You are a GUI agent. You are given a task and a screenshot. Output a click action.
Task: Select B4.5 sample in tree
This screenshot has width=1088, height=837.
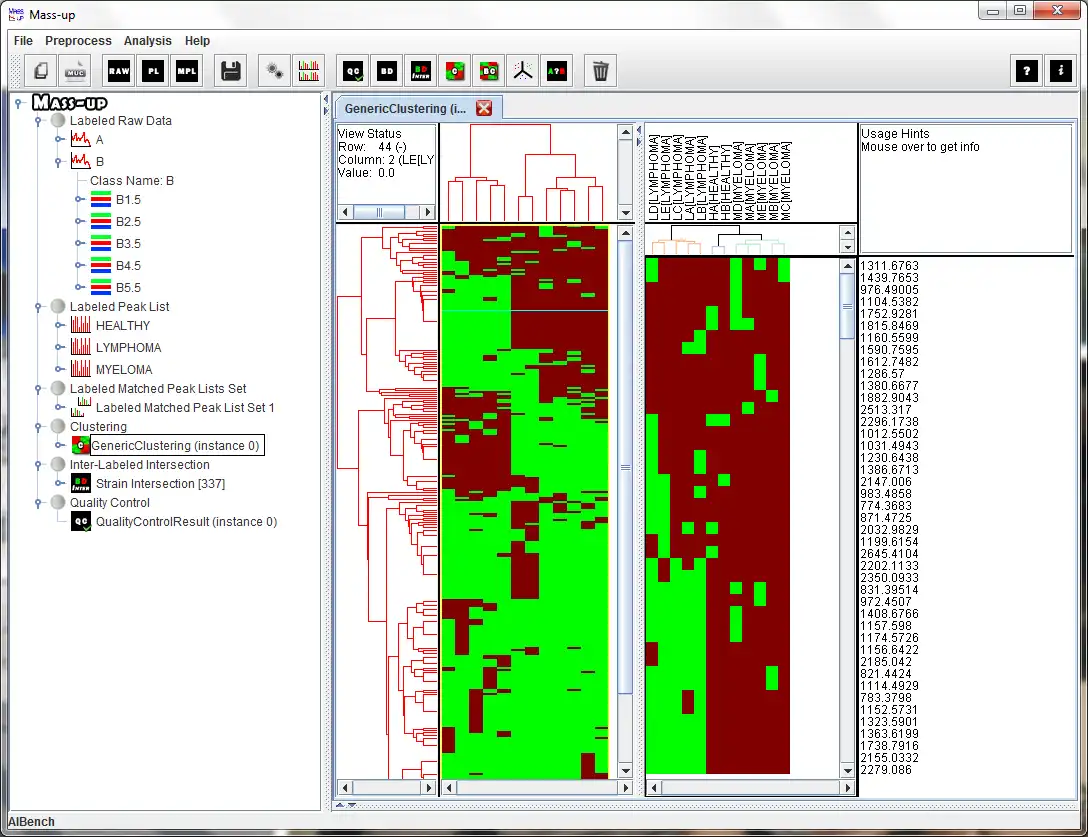point(128,266)
